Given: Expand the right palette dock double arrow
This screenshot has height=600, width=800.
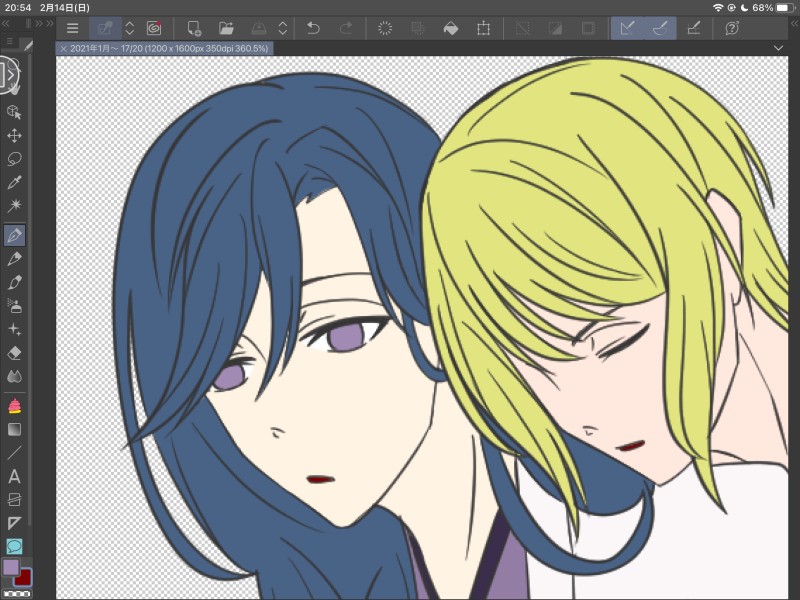Looking at the screenshot, I should click(x=794, y=23).
